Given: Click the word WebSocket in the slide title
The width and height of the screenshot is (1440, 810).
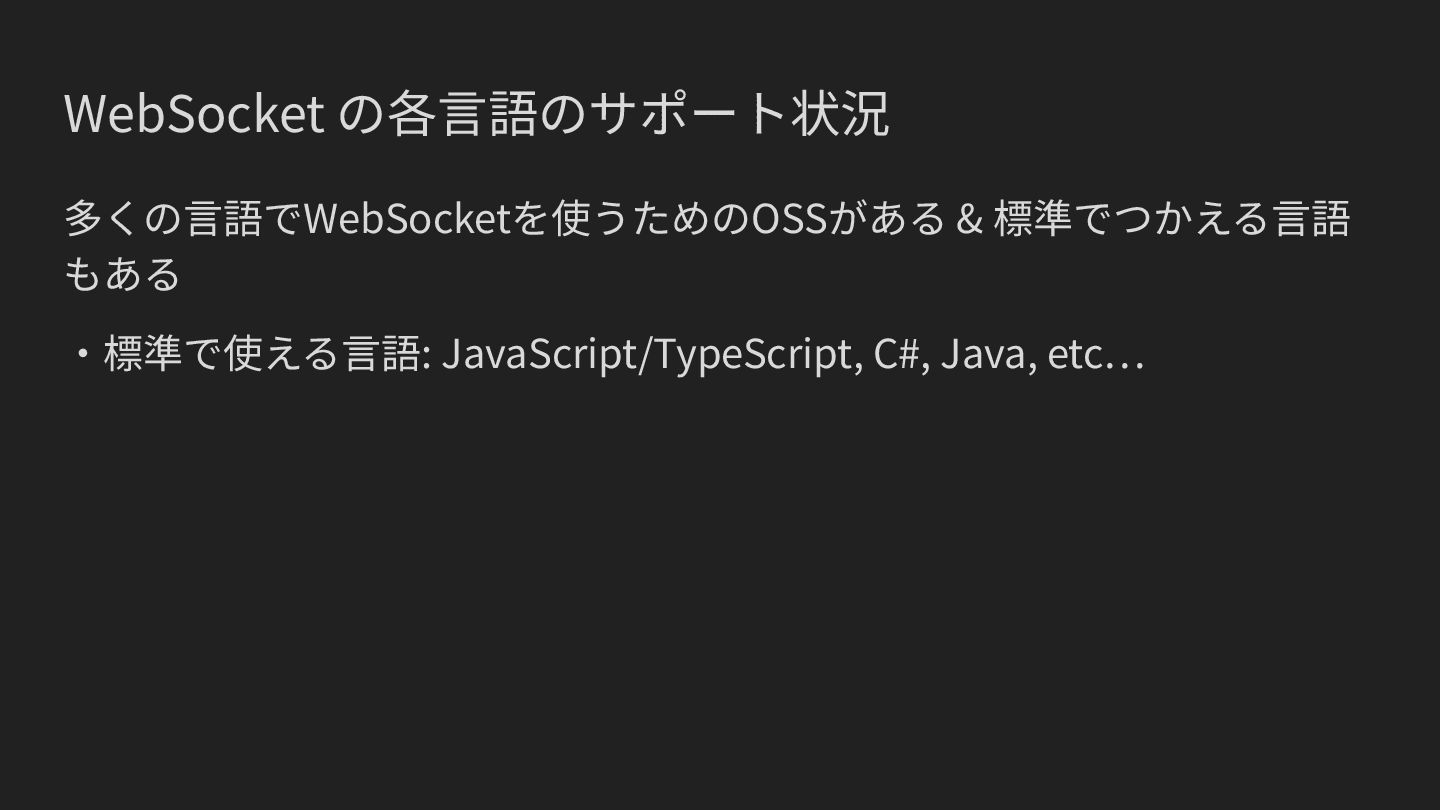Looking at the screenshot, I should click(194, 114).
